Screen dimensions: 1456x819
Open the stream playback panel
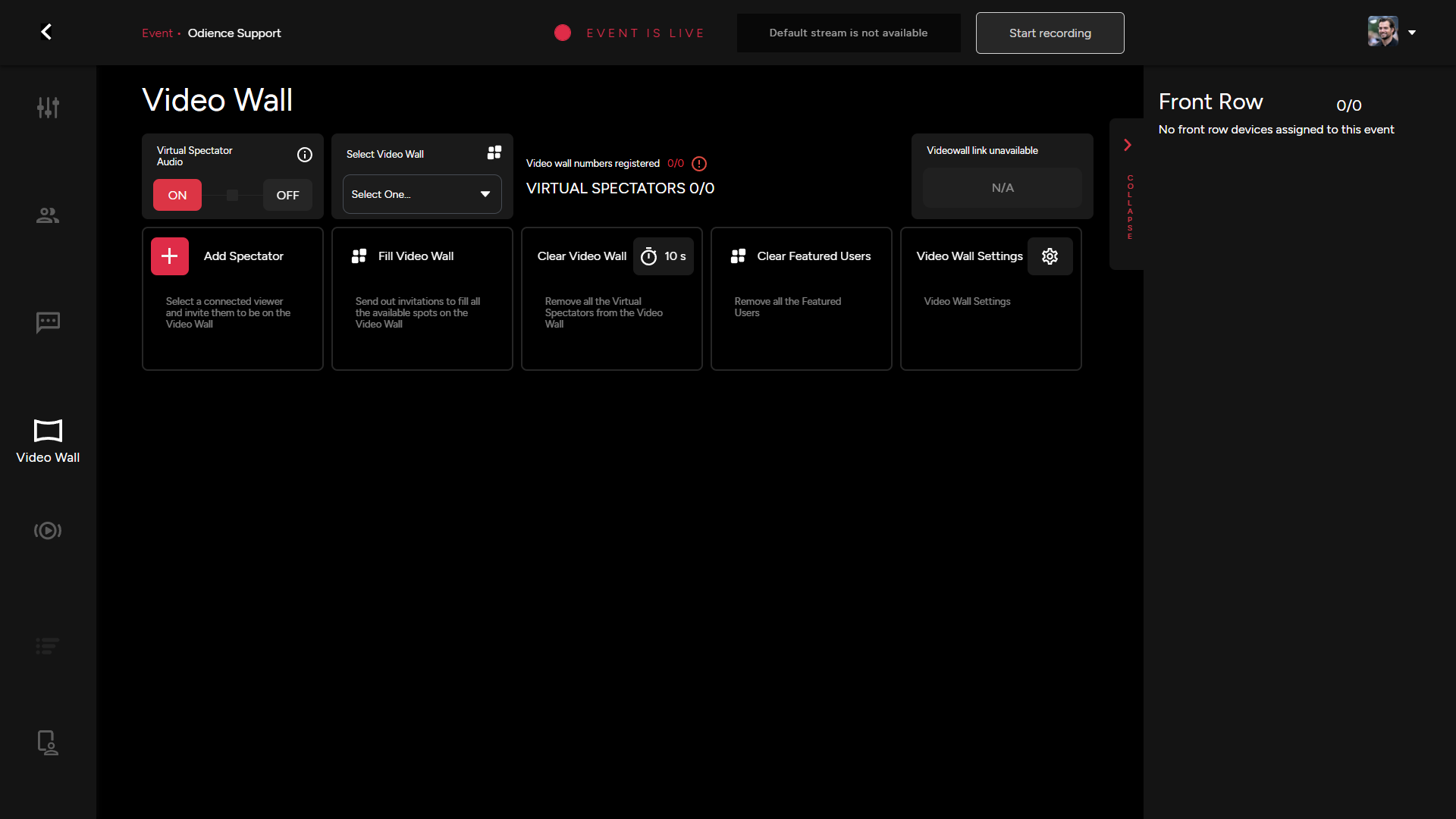coord(47,531)
